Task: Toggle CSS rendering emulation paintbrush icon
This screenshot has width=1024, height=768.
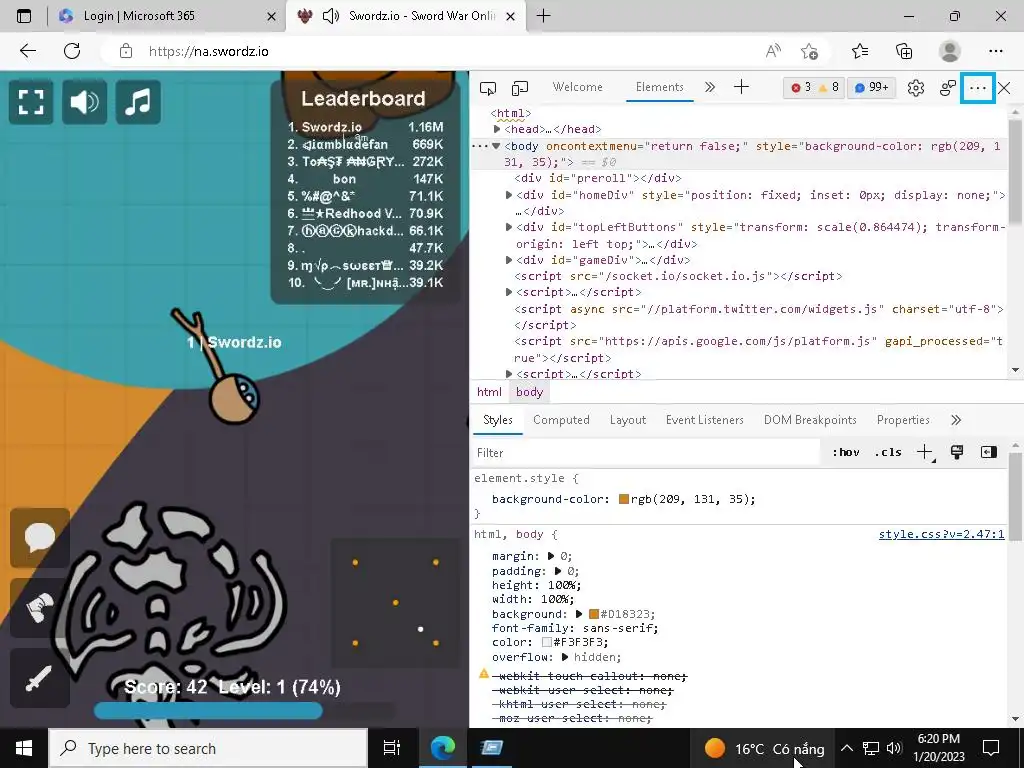Action: click(957, 452)
